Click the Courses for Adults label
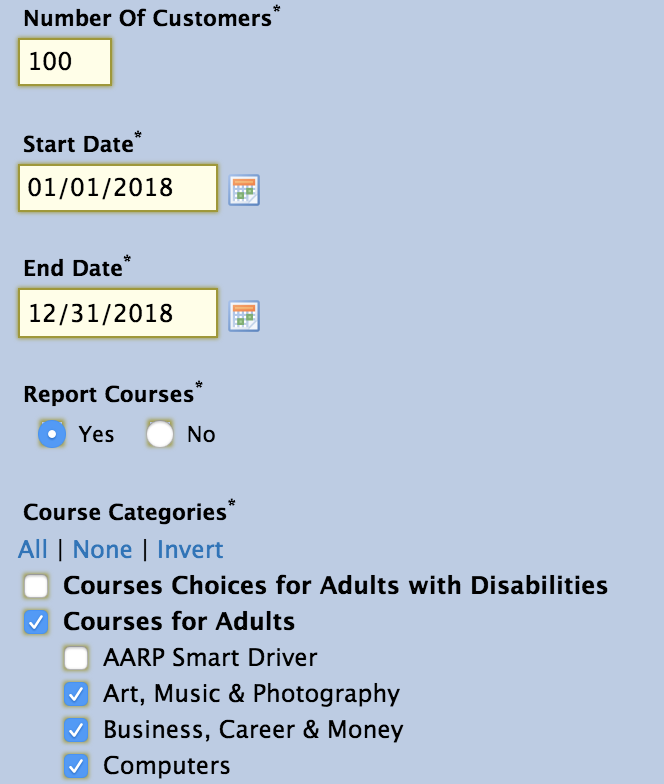The image size is (664, 784). tap(179, 622)
